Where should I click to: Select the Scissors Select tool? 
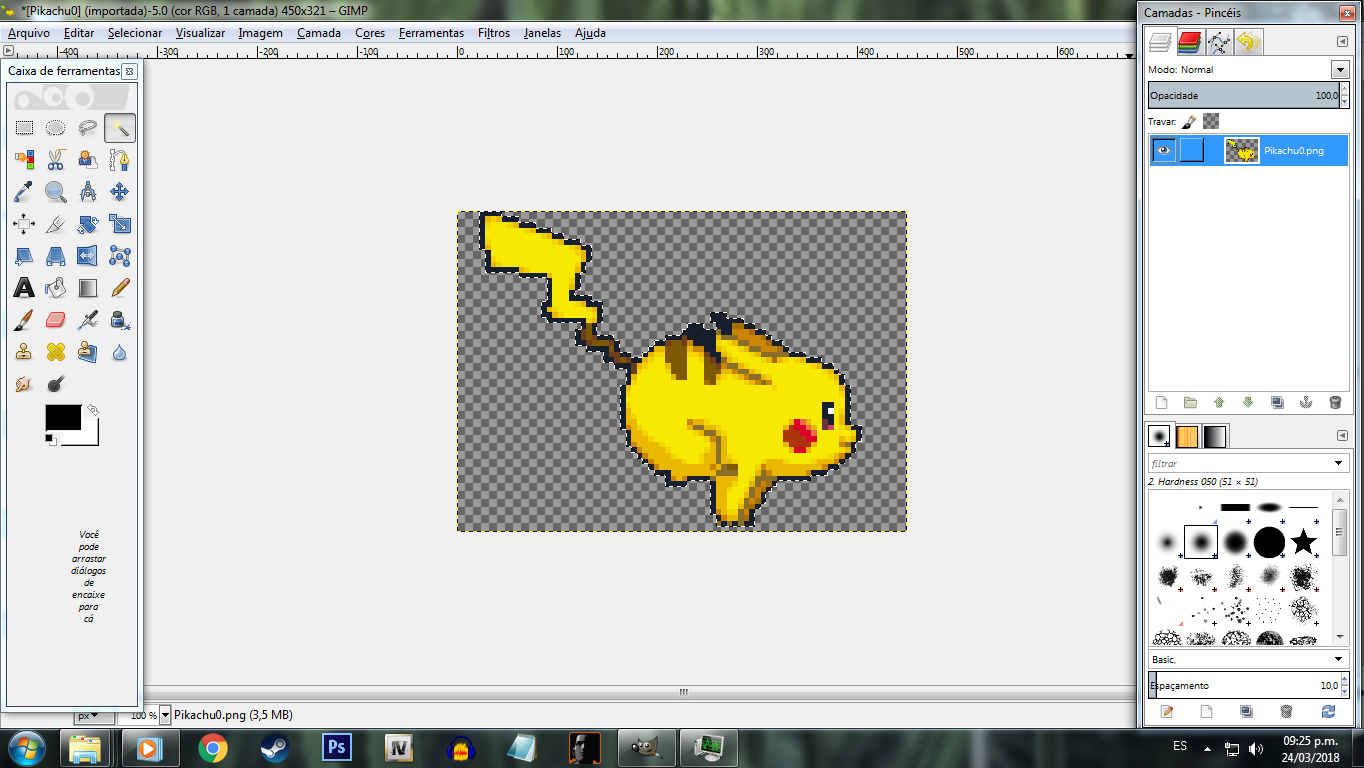(x=56, y=160)
